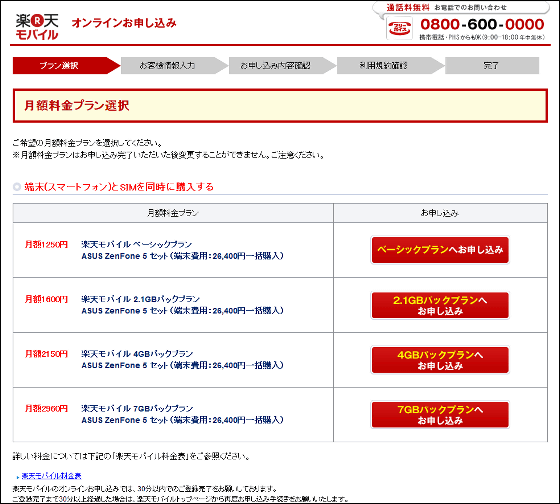560x504 pixels.
Task: Select the お客様情報入力 step
Action: click(x=174, y=66)
